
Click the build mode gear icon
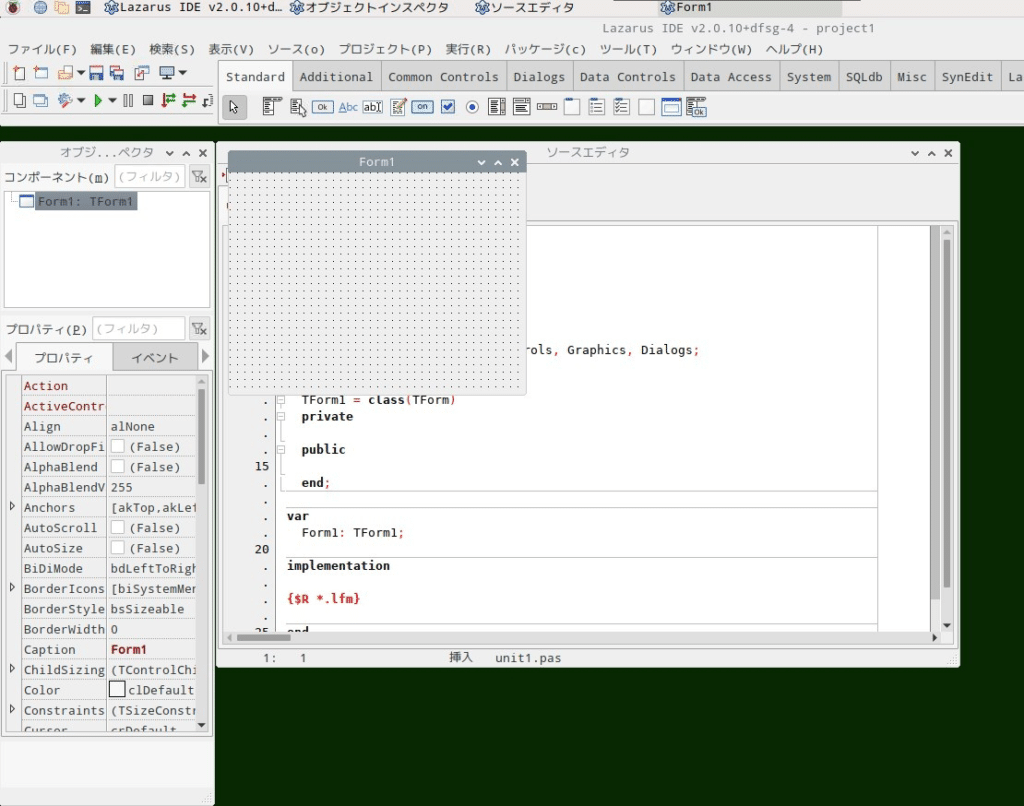65,101
